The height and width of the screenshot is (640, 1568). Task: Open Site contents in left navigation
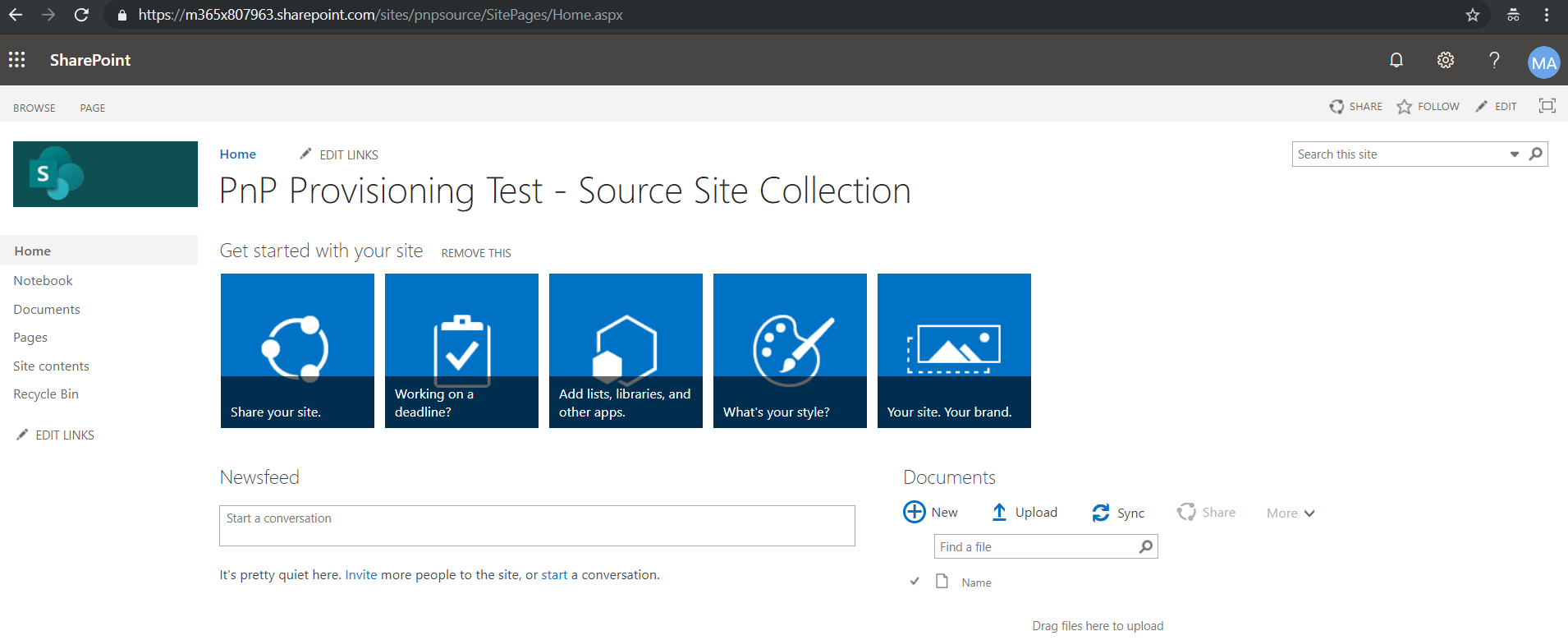point(51,366)
